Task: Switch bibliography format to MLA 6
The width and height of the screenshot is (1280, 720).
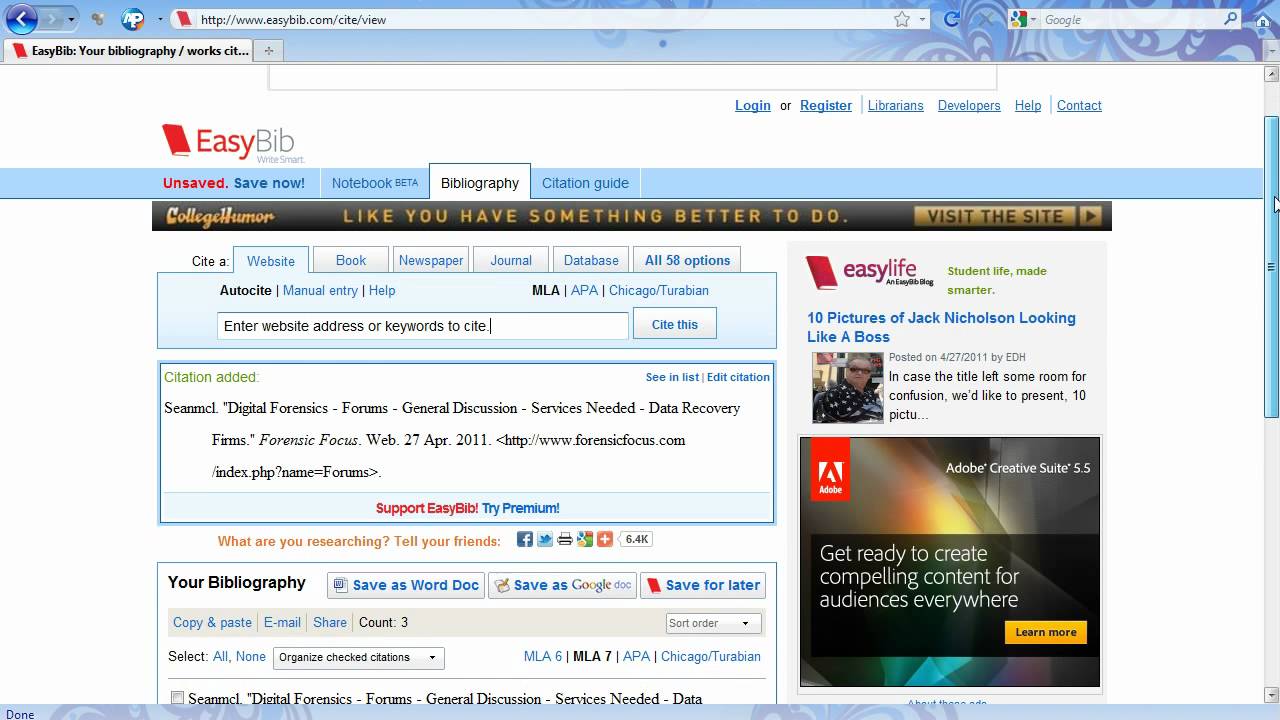Action: (543, 657)
